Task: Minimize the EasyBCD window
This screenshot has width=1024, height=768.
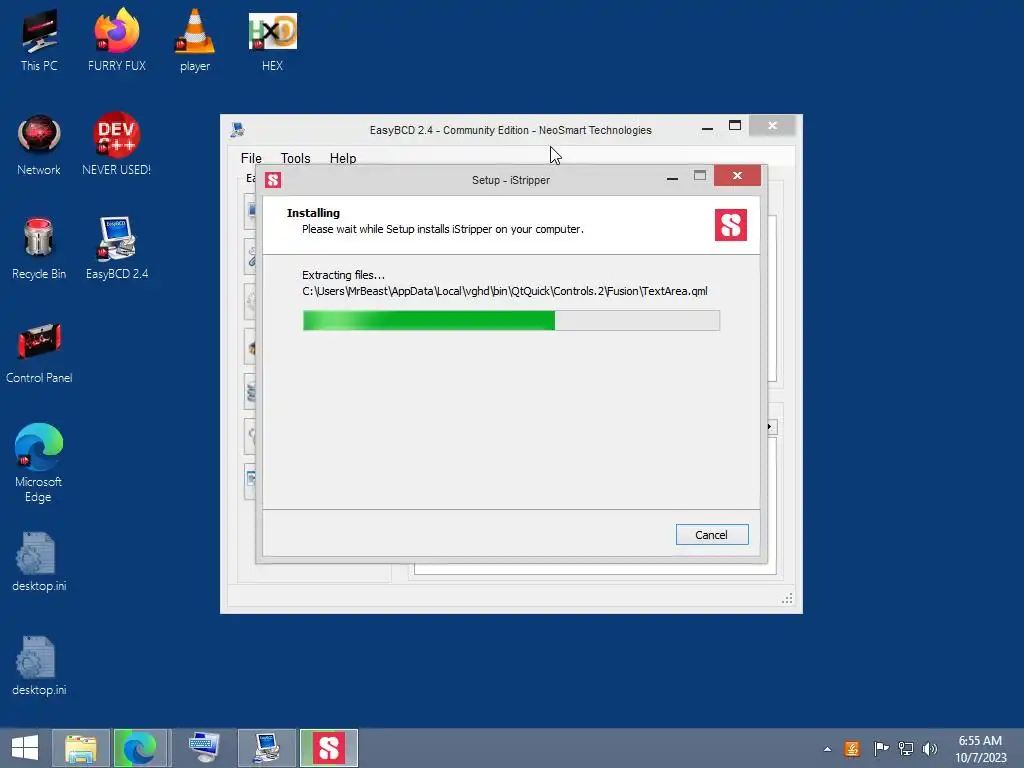Action: click(x=707, y=128)
